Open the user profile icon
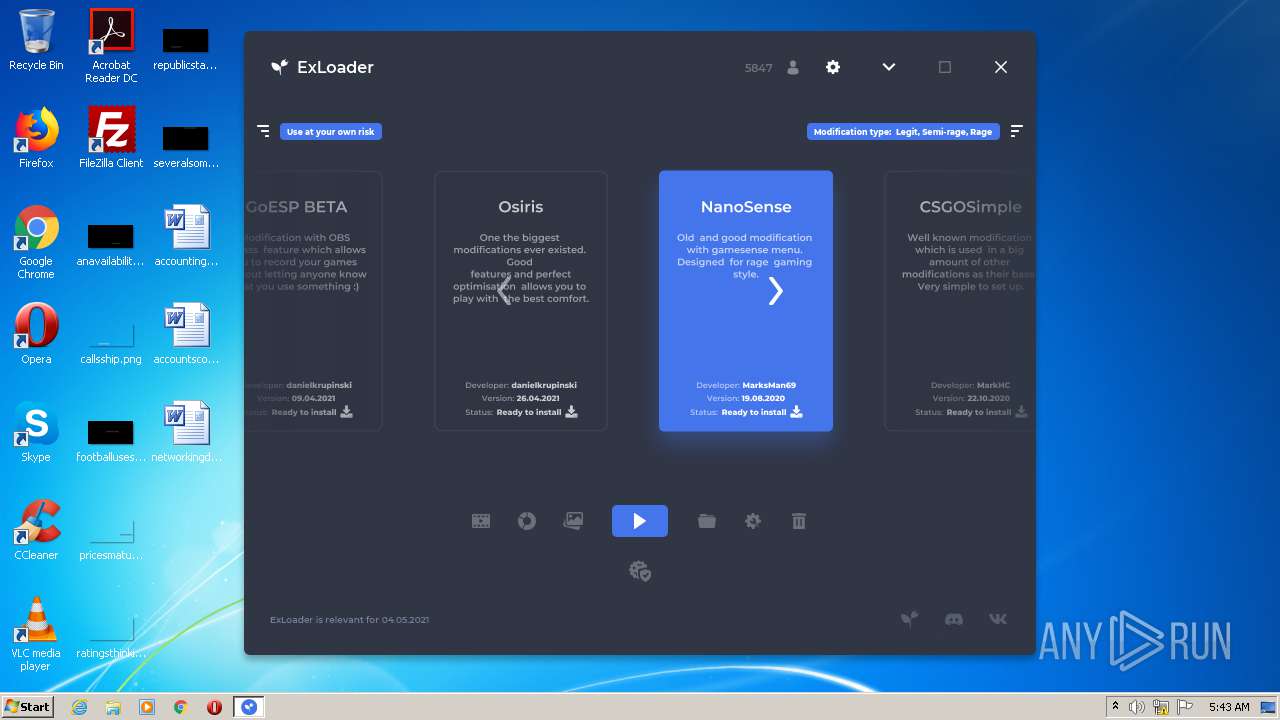The height and width of the screenshot is (720, 1280). coord(793,67)
